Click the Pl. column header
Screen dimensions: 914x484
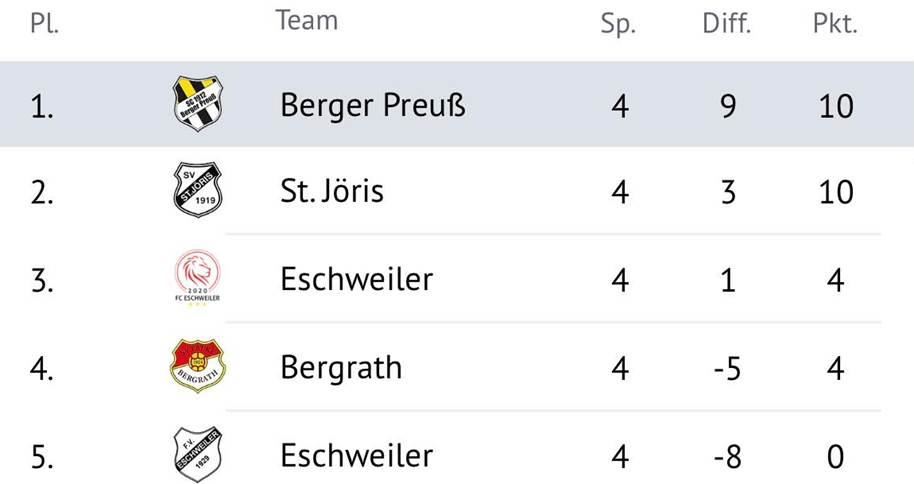click(x=44, y=23)
